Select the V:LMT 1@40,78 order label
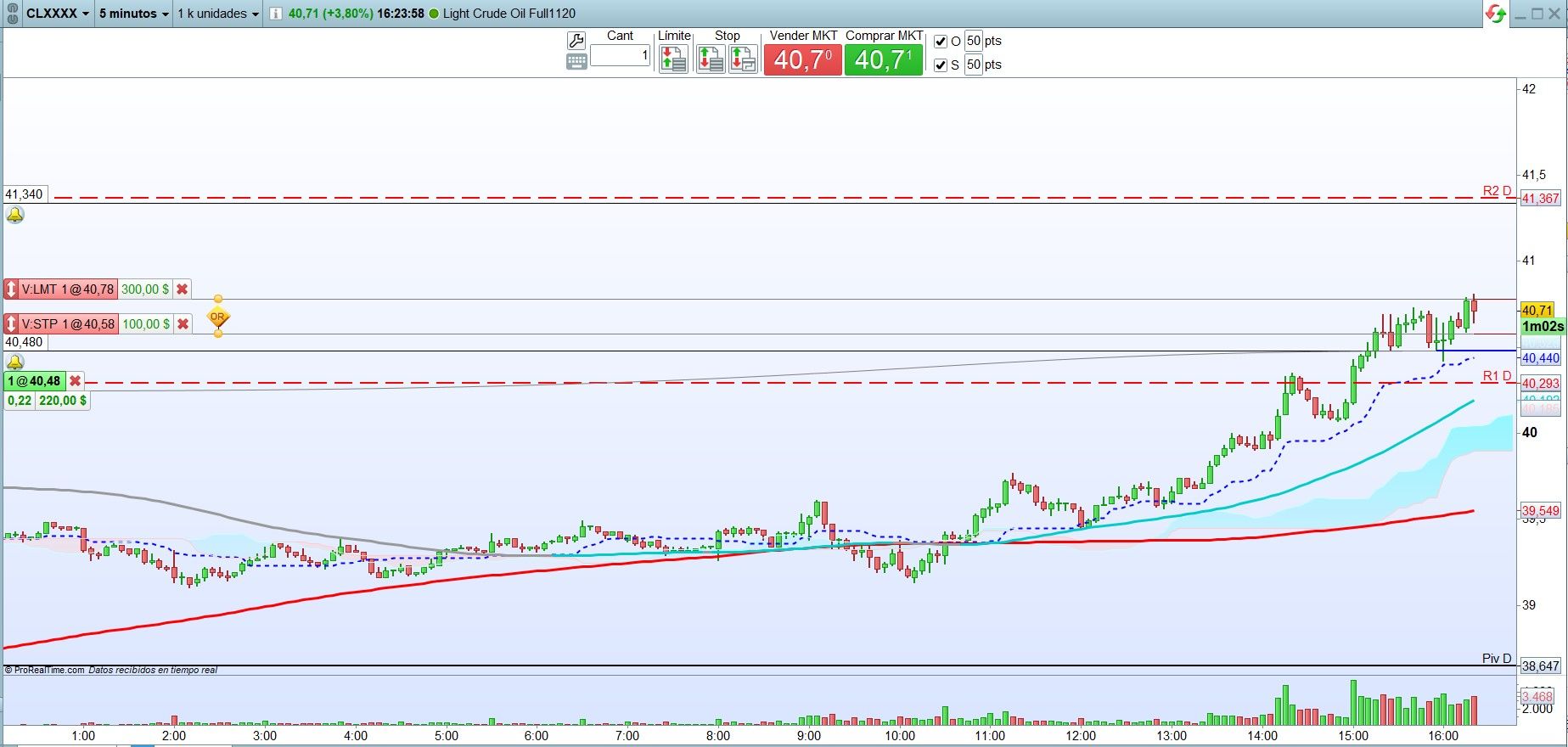 [68, 289]
